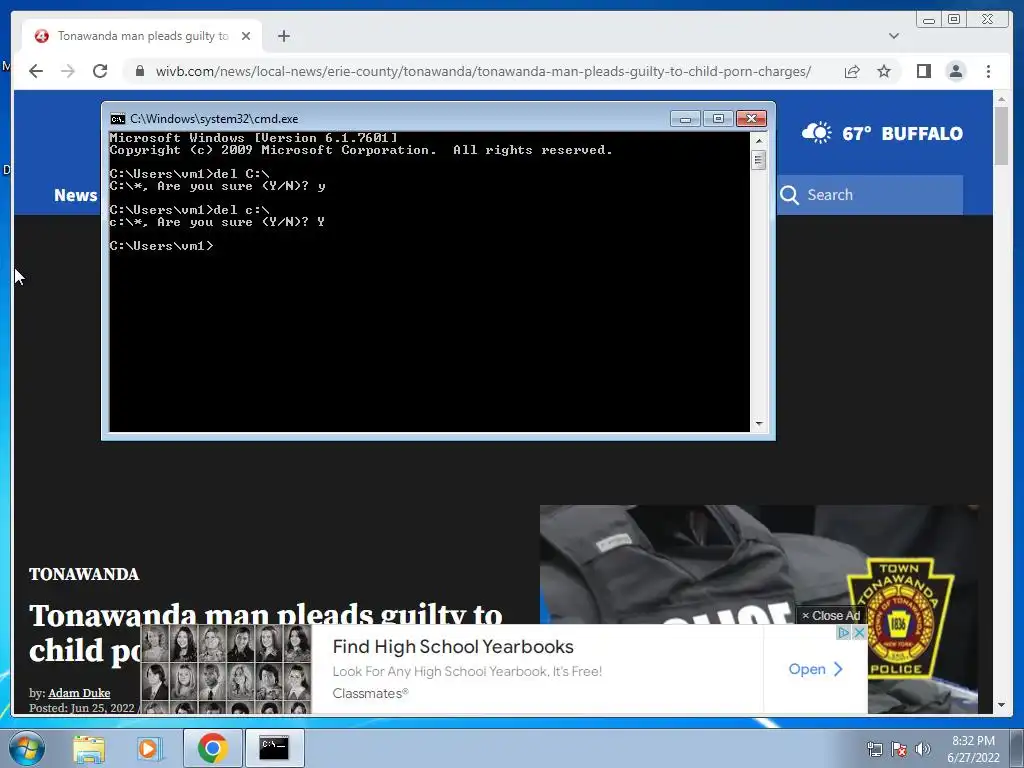View site info via the padlock icon
Screen dimensions: 1024x768
coord(140,71)
